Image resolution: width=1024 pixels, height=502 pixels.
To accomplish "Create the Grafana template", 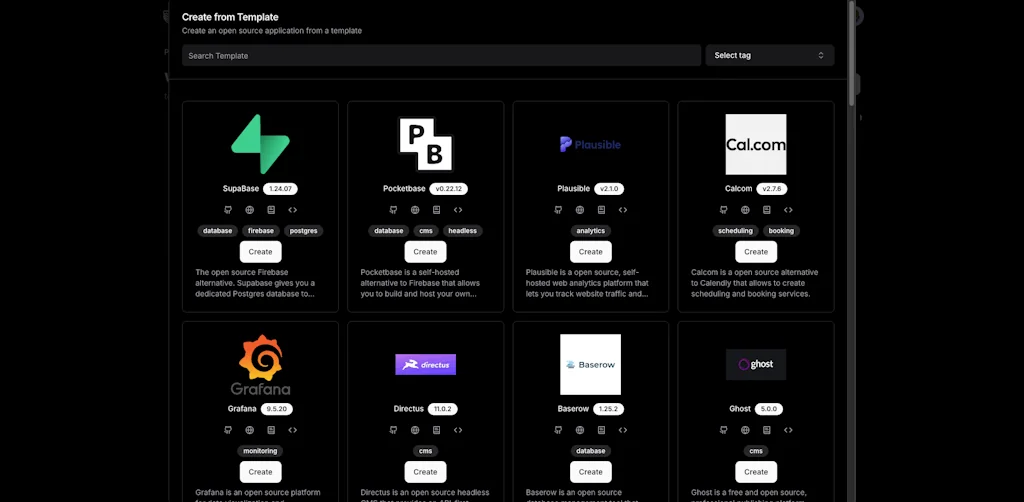I will click(260, 472).
